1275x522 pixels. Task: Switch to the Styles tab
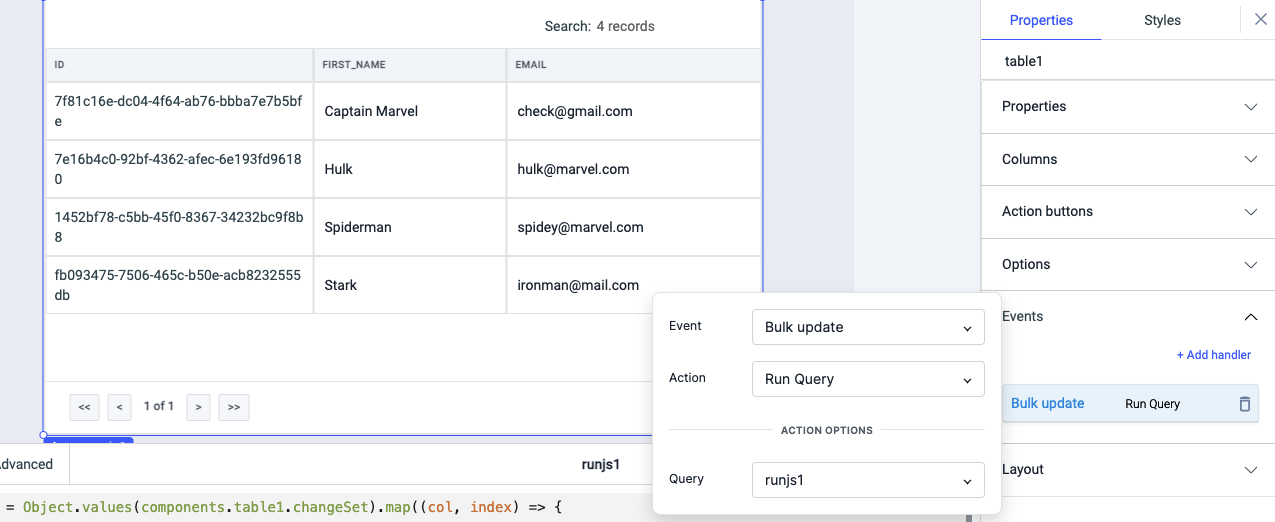pos(1162,20)
